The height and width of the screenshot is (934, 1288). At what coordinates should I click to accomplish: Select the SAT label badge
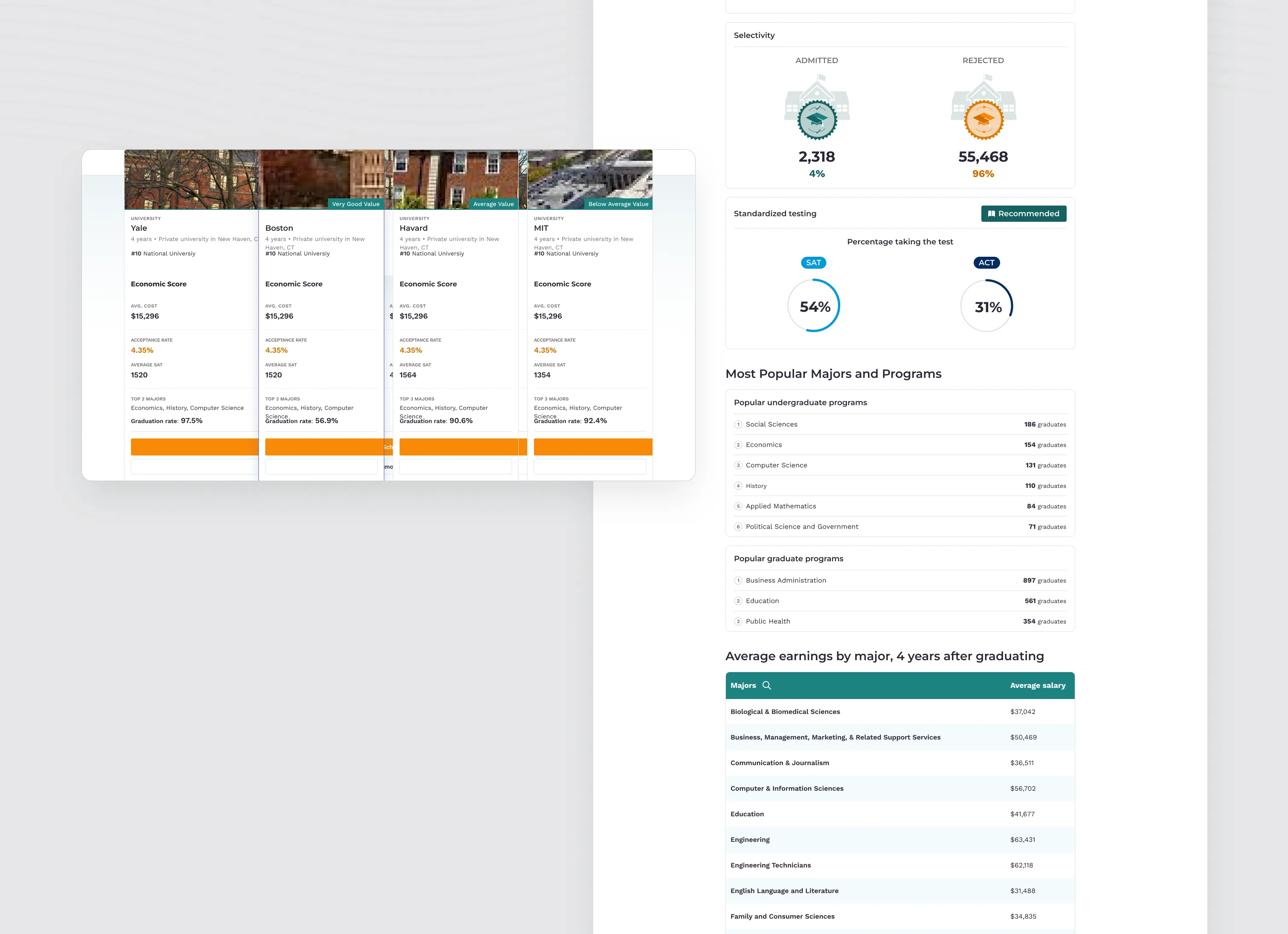coord(813,262)
